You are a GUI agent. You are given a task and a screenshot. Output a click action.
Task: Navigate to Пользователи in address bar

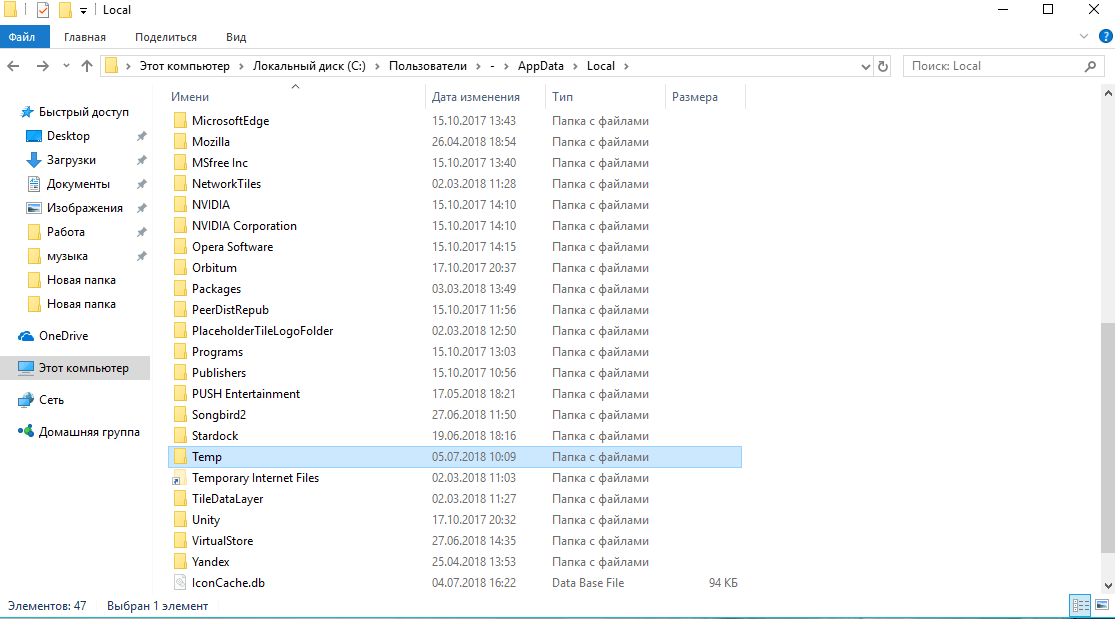428,66
